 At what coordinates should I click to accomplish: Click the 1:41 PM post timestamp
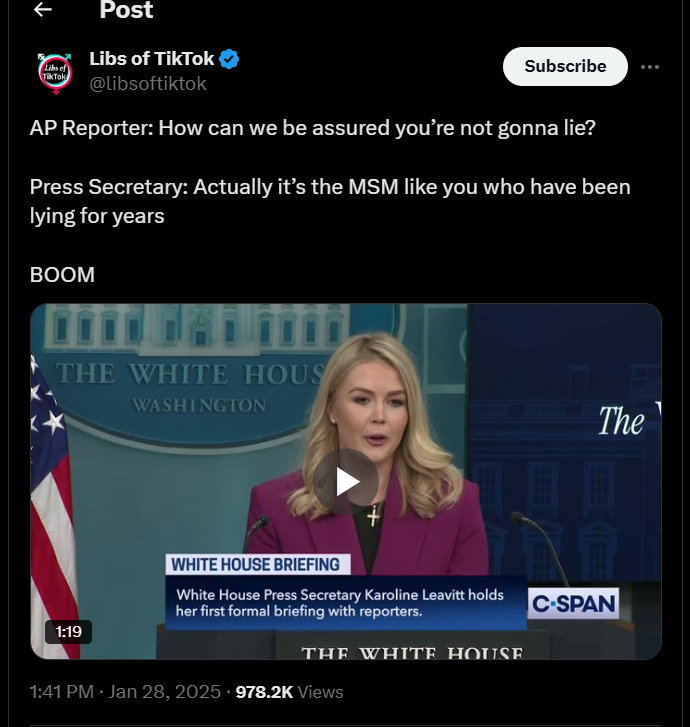(x=62, y=692)
